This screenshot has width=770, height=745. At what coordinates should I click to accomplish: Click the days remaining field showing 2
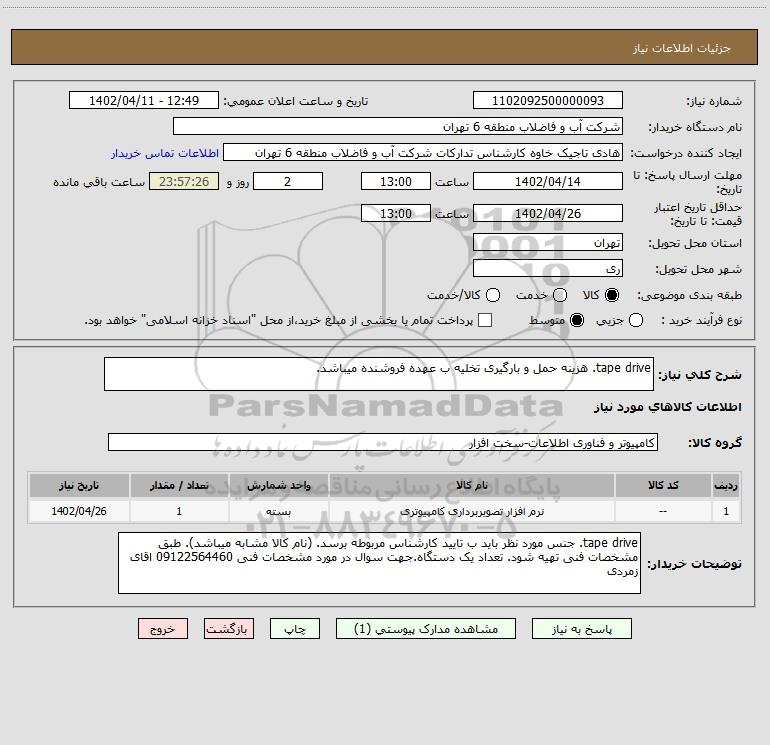tap(288, 182)
